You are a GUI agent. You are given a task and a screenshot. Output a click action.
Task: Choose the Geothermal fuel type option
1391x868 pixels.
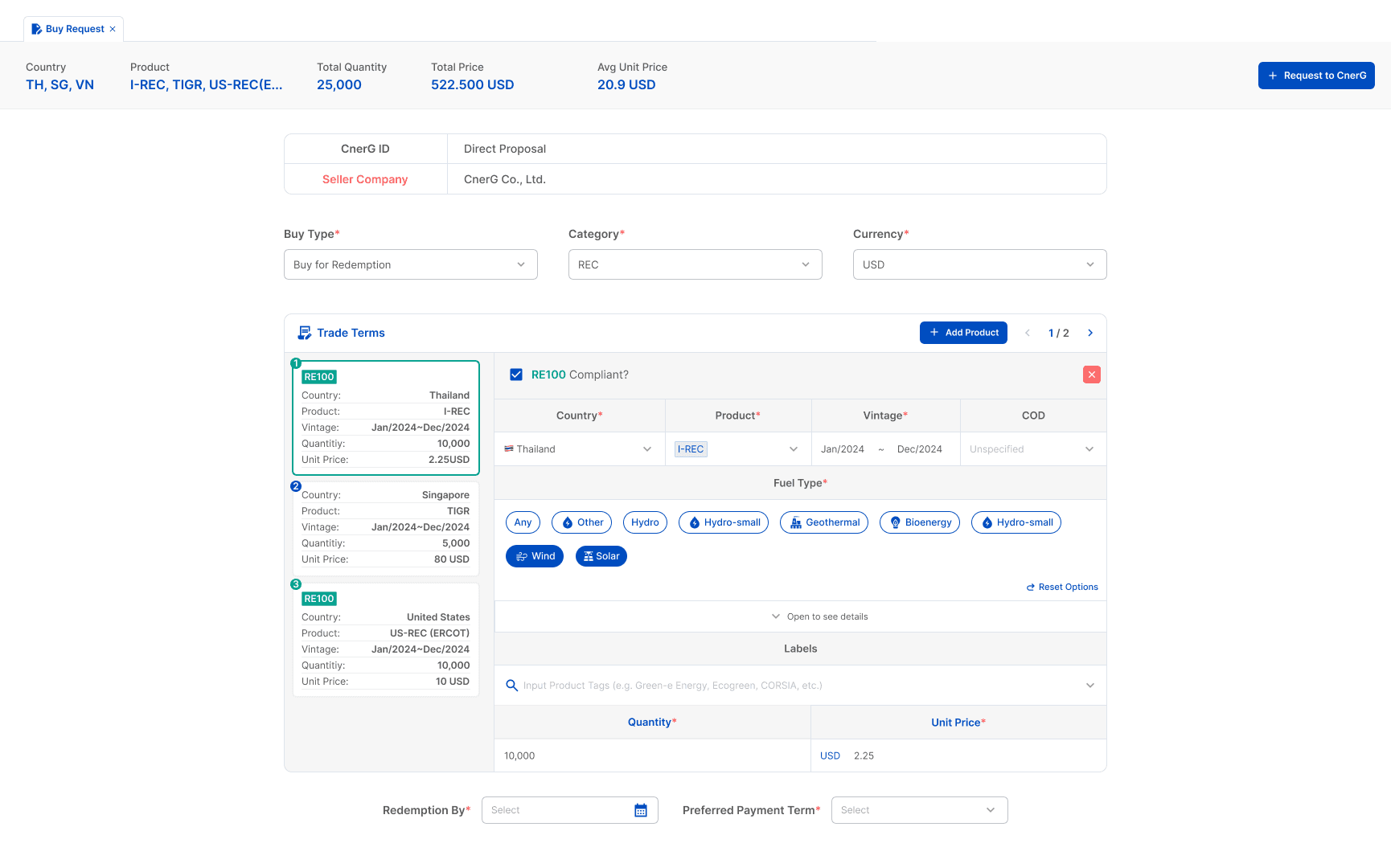pyautogui.click(x=823, y=522)
